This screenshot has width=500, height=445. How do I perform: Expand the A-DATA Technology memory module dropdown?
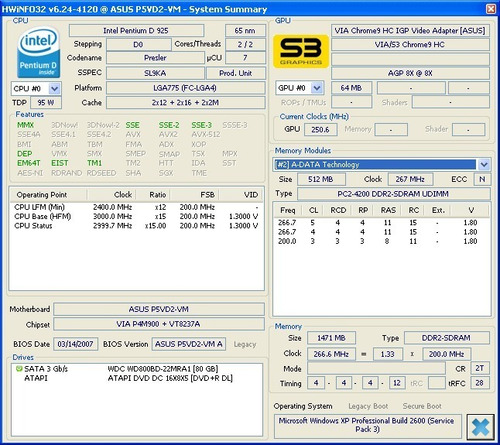coord(484,164)
